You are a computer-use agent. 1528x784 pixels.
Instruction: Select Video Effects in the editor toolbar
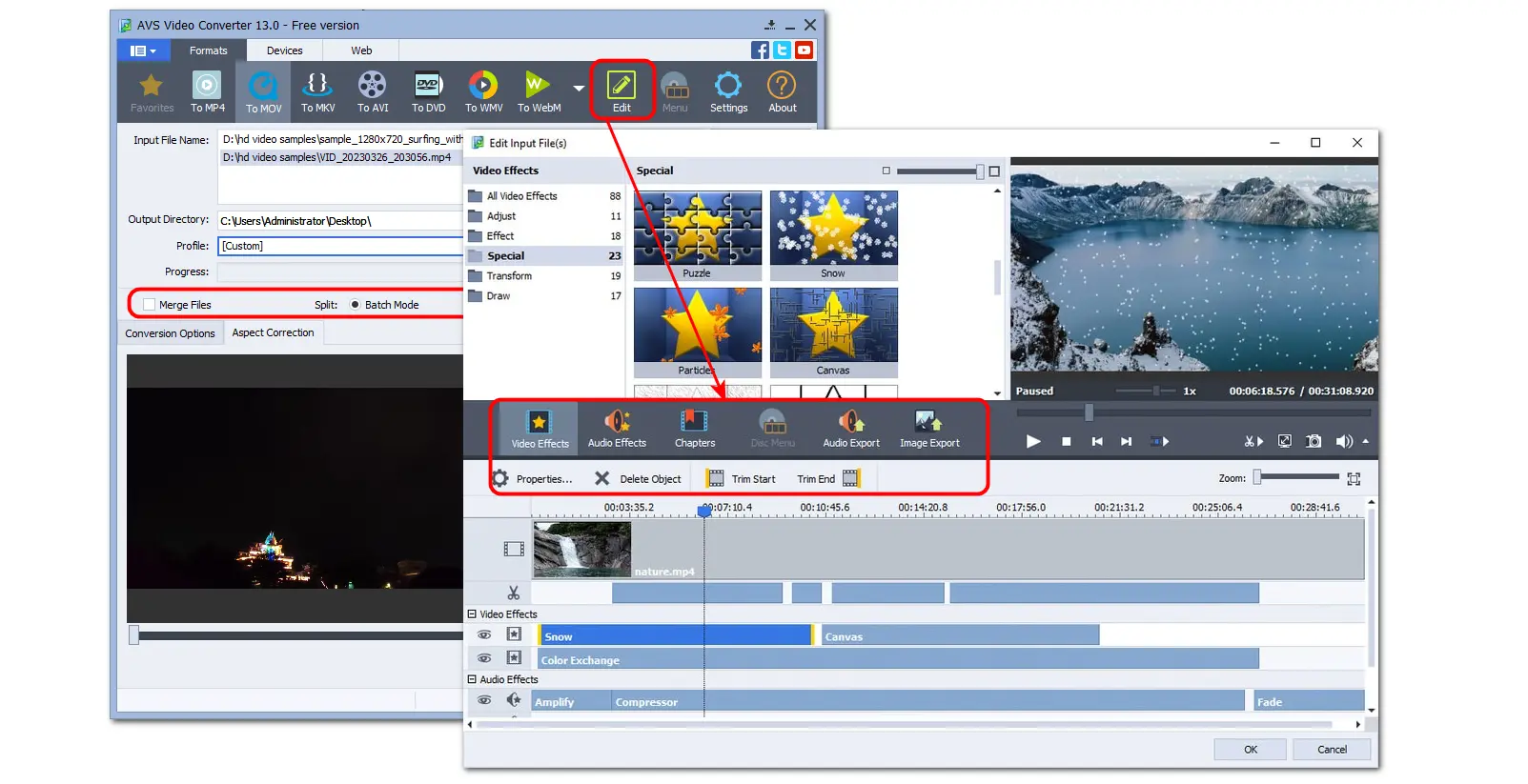tap(540, 429)
